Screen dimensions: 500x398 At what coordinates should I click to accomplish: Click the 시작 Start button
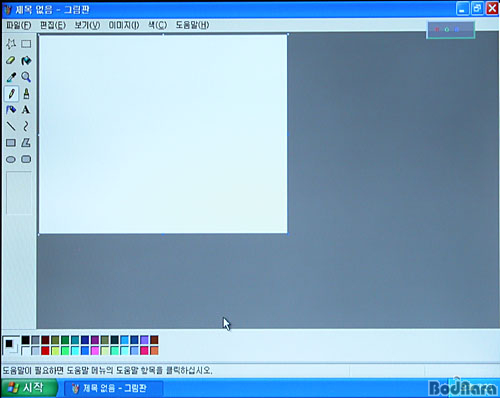point(29,388)
